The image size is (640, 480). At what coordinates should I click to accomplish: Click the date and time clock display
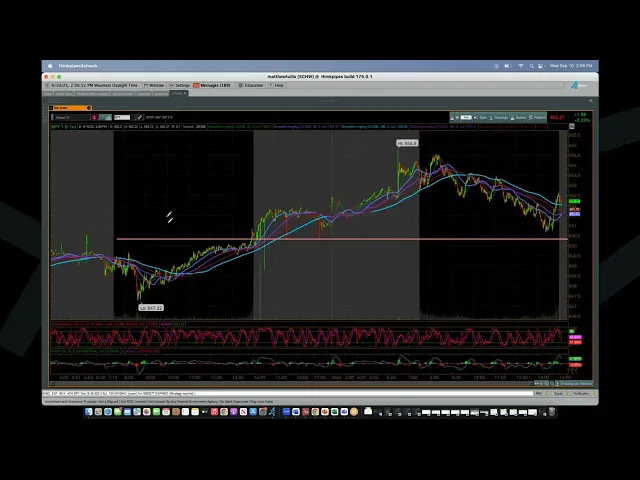click(94, 85)
